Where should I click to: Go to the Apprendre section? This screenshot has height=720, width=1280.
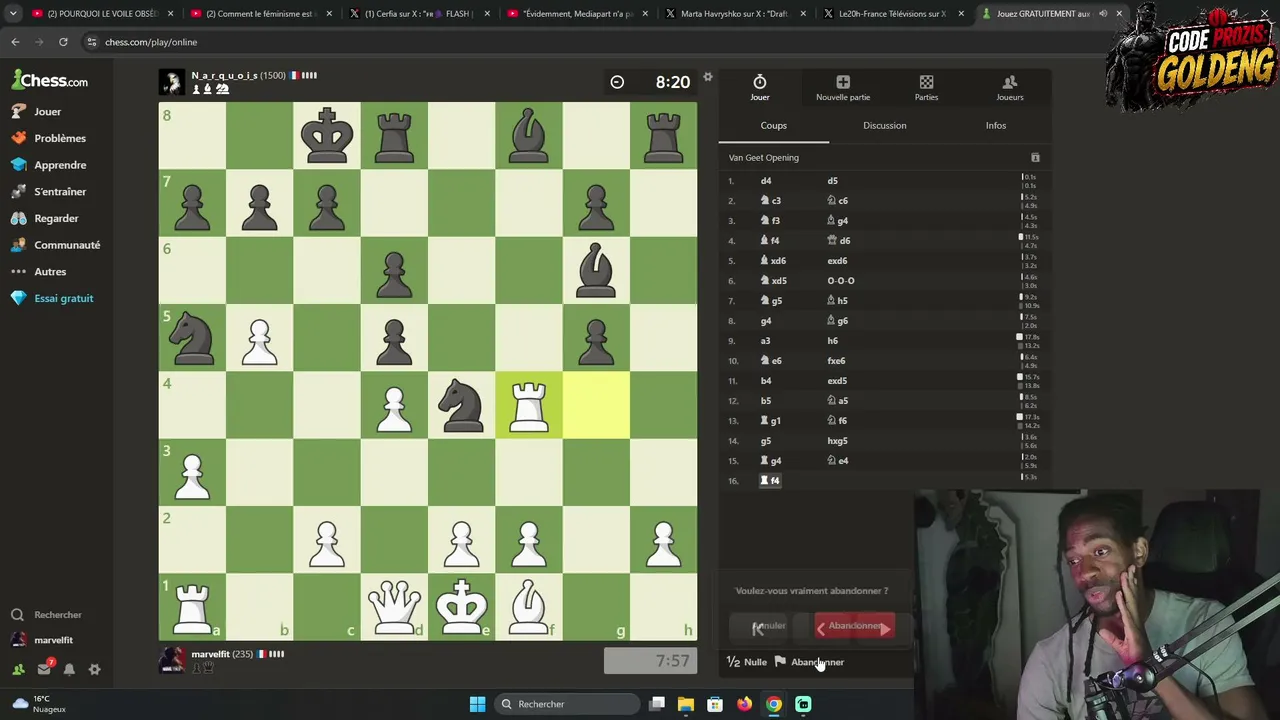pyautogui.click(x=49, y=165)
